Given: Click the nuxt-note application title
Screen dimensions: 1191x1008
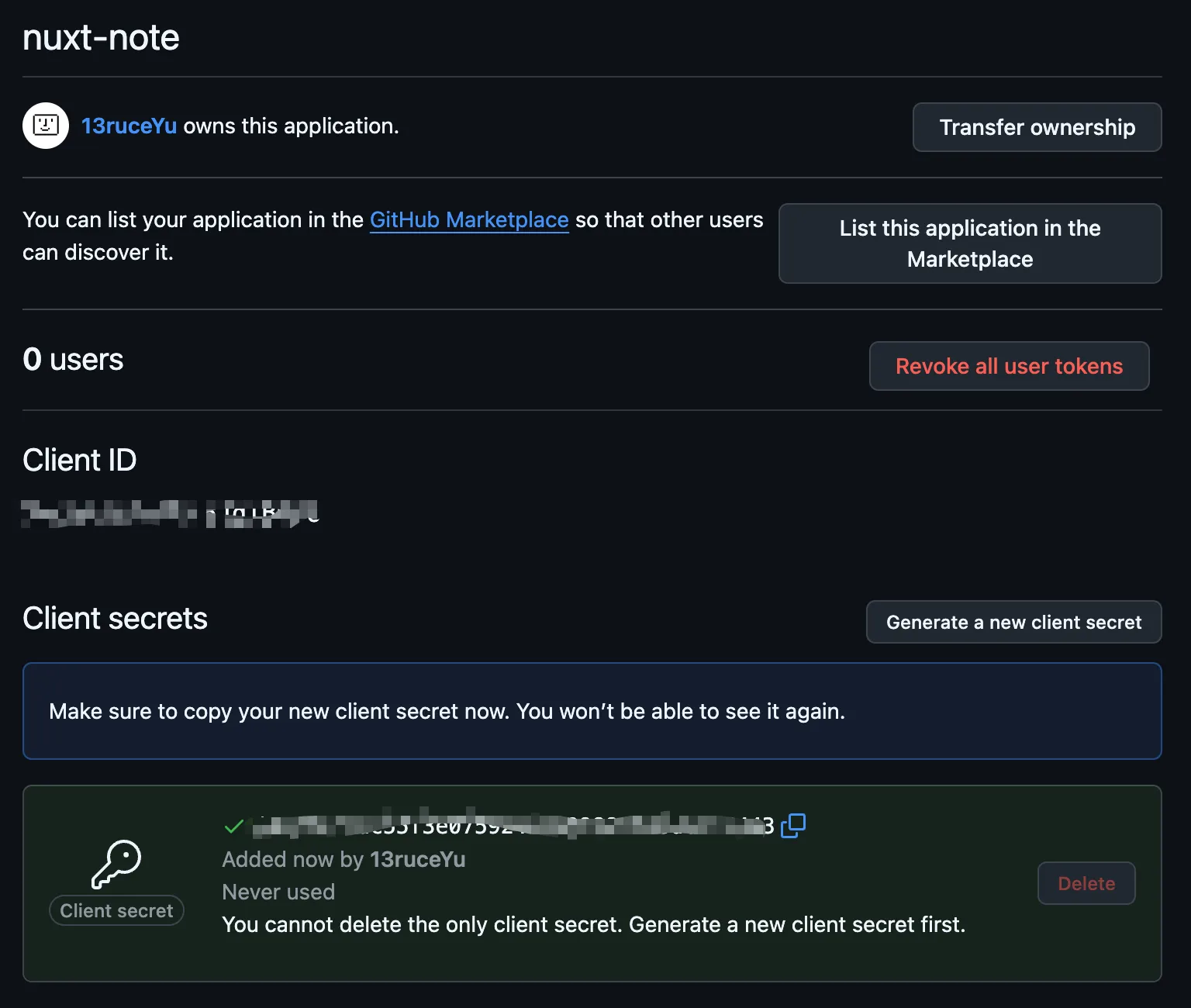Looking at the screenshot, I should (x=101, y=37).
